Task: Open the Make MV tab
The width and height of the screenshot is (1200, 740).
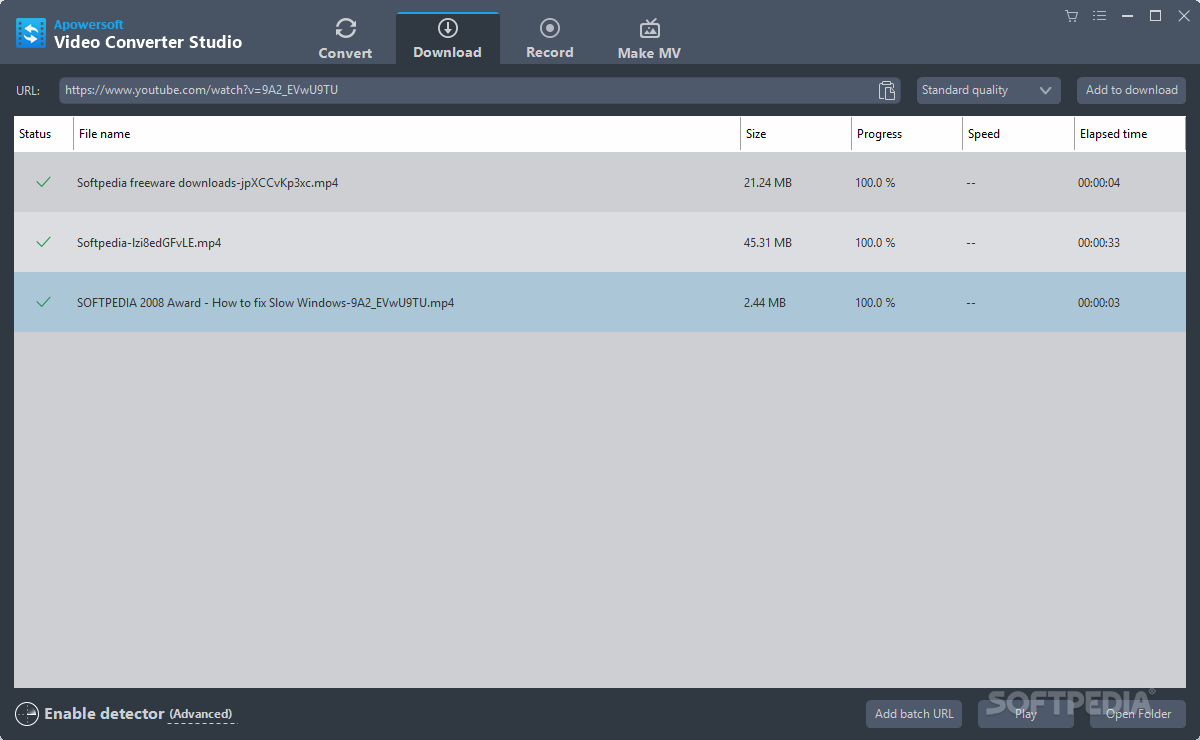Action: (649, 39)
